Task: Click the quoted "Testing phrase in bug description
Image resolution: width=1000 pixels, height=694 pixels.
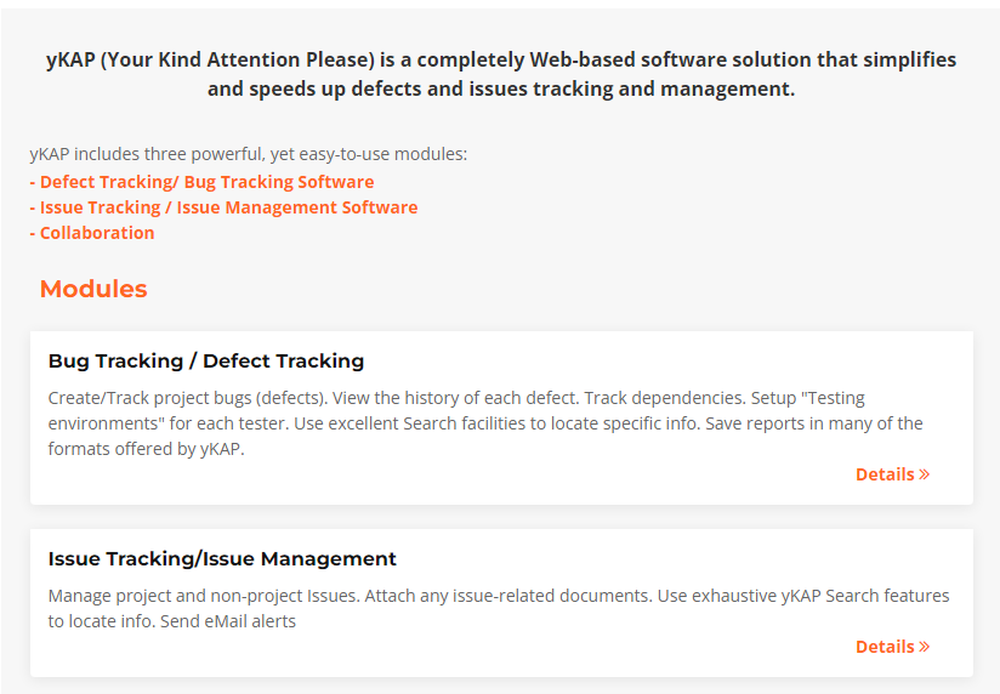Action: point(833,398)
